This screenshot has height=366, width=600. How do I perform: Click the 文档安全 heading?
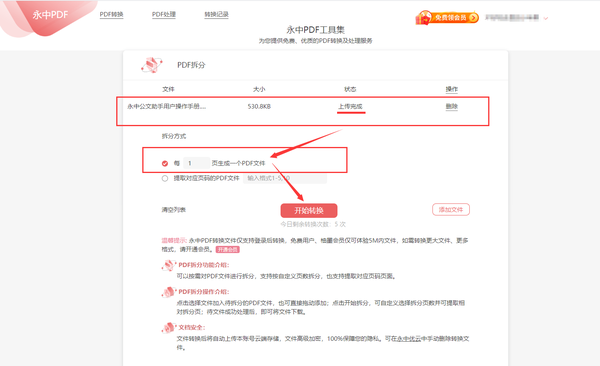click(x=192, y=327)
